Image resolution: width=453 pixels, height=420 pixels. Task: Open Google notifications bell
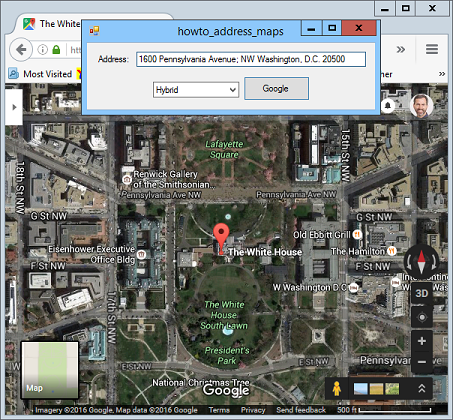click(x=388, y=106)
